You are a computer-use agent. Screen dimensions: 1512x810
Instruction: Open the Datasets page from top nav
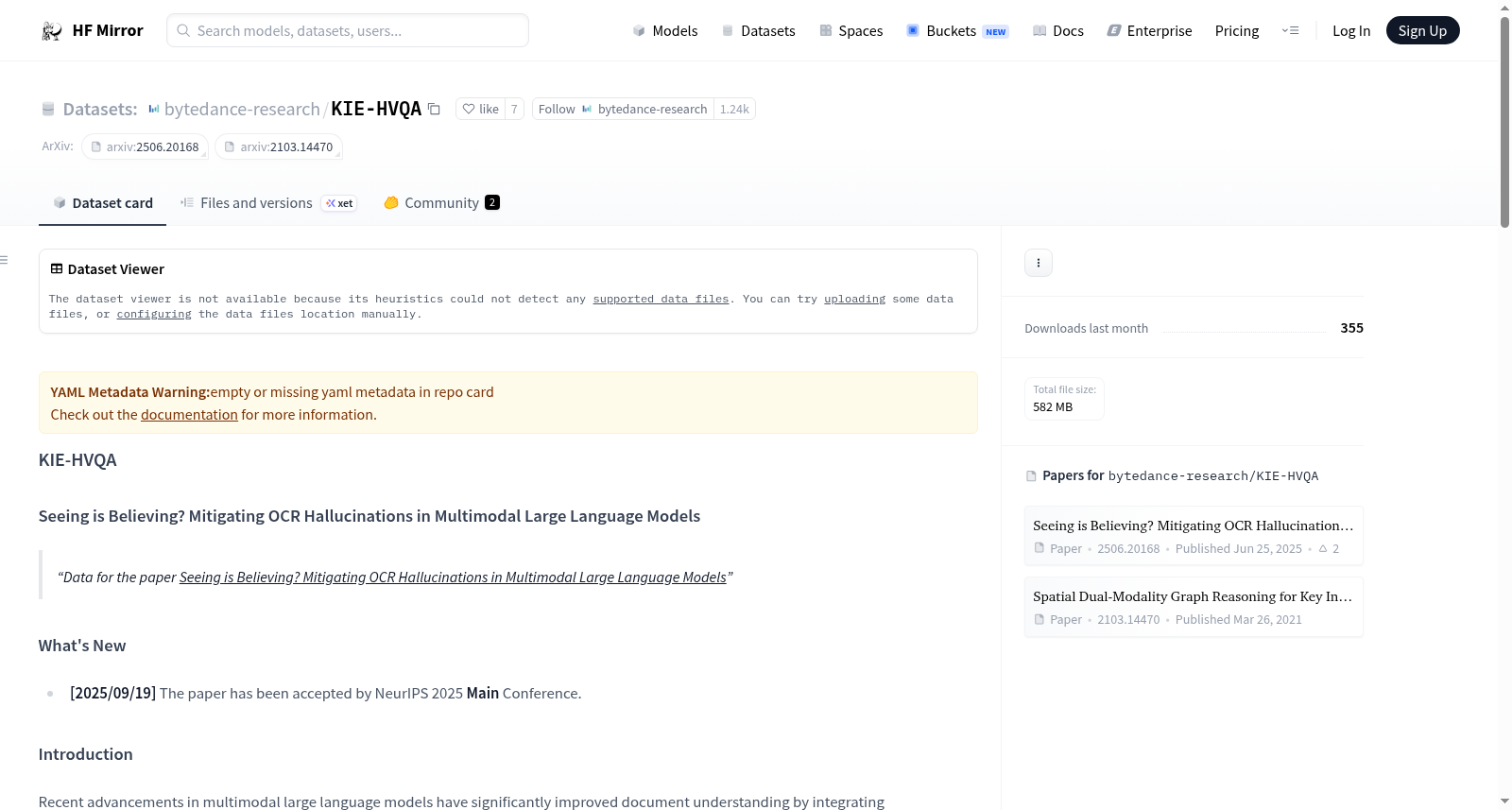click(758, 30)
